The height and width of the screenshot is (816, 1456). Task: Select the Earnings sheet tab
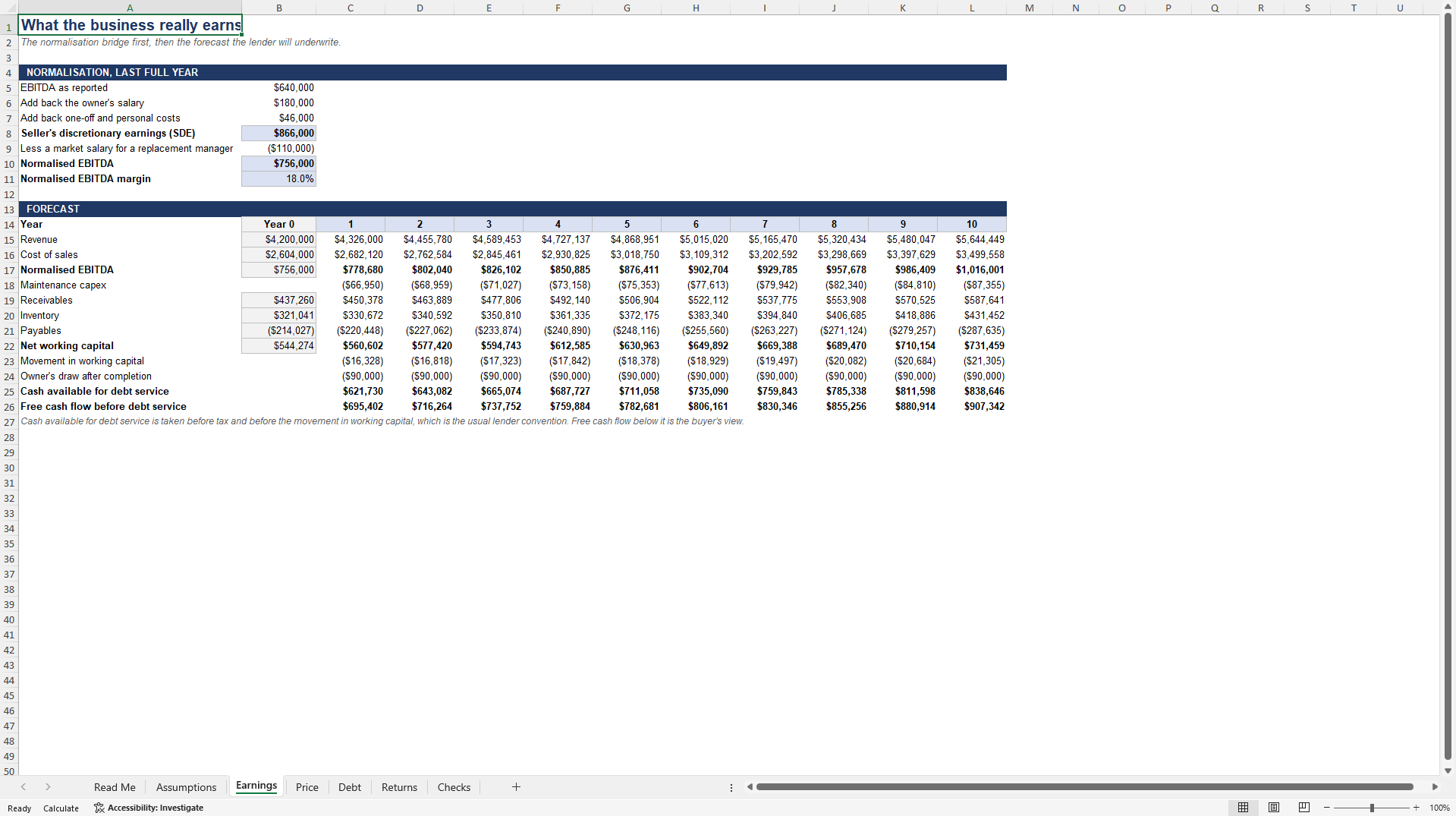pyautogui.click(x=256, y=786)
